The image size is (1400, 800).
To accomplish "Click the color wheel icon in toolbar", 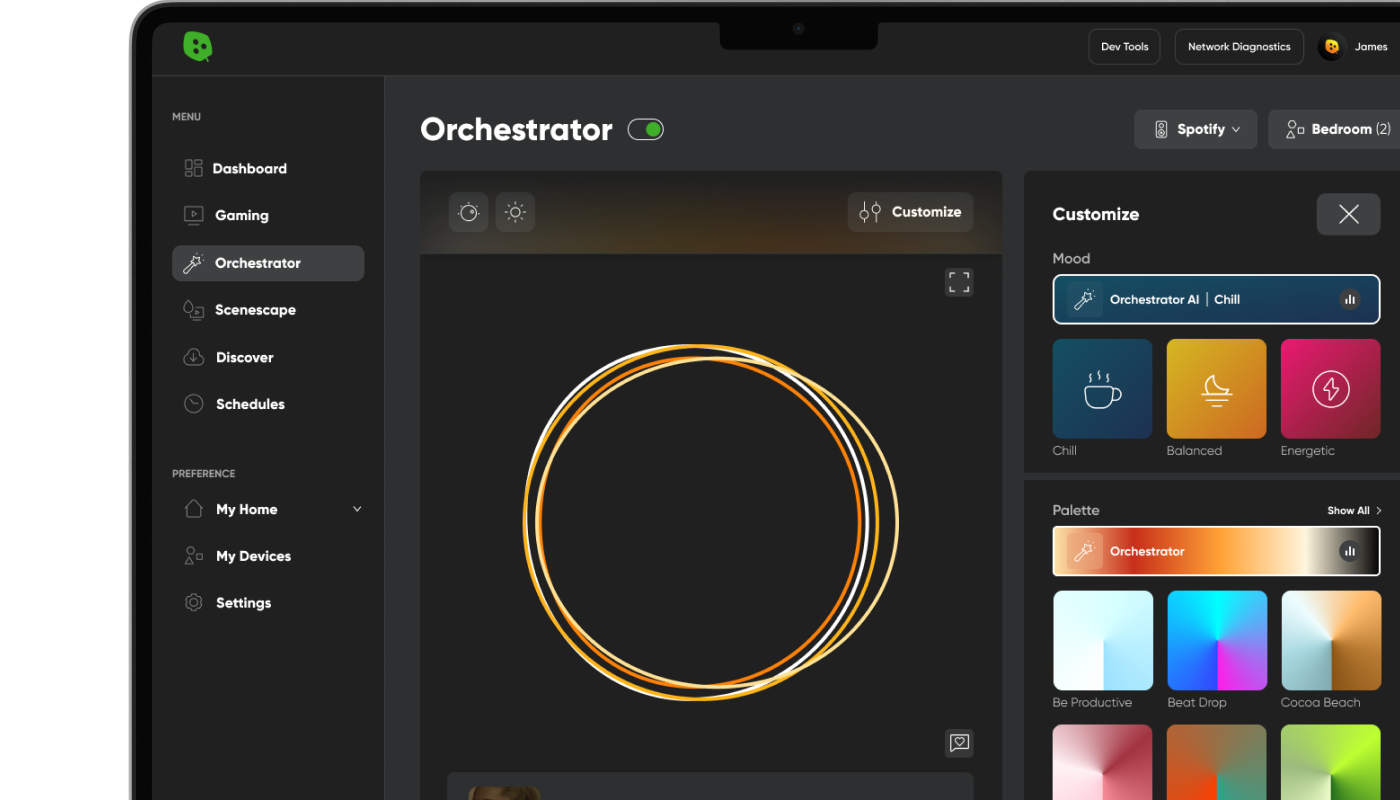I will (468, 212).
